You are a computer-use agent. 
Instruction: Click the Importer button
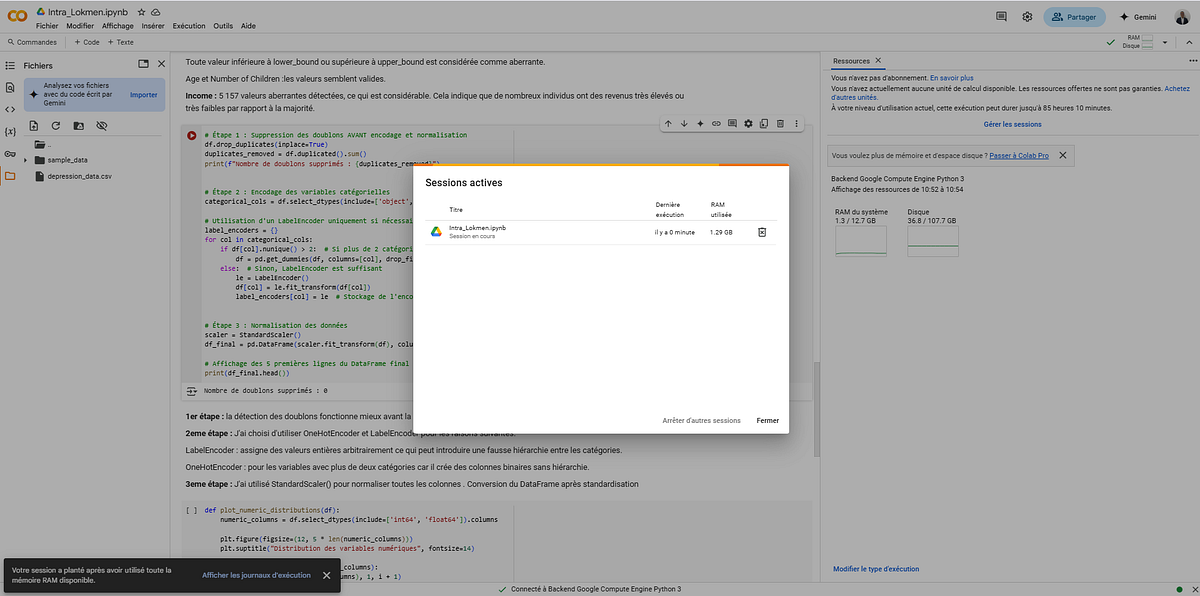[x=143, y=95]
